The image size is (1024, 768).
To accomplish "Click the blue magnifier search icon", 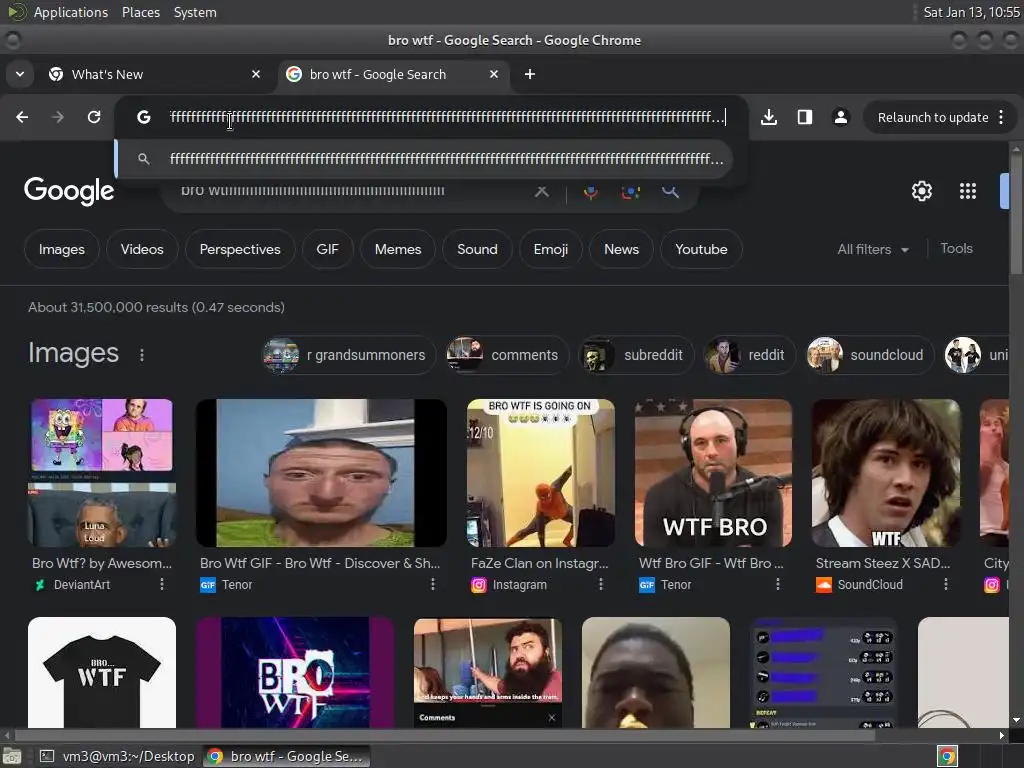I will (x=670, y=191).
